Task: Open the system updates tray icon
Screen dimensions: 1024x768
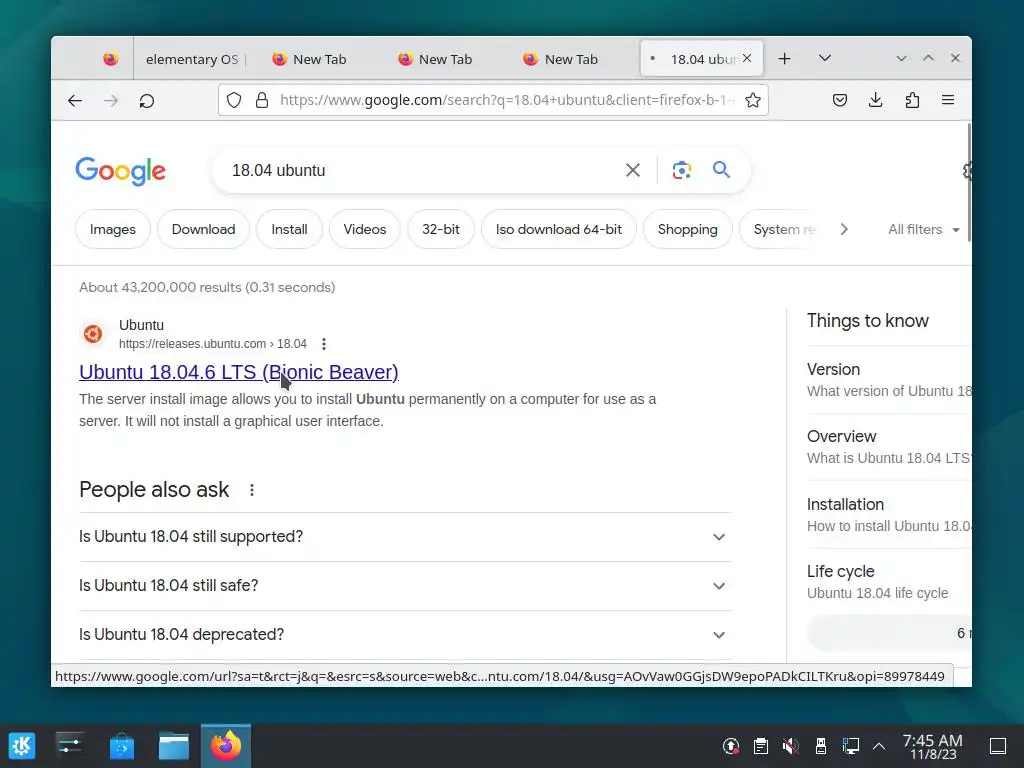Action: [x=731, y=746]
